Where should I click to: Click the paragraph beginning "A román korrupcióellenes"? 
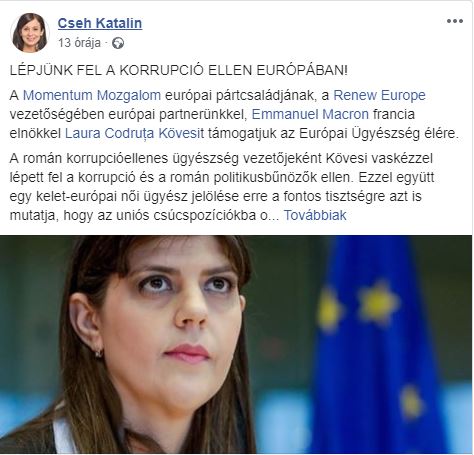222,187
